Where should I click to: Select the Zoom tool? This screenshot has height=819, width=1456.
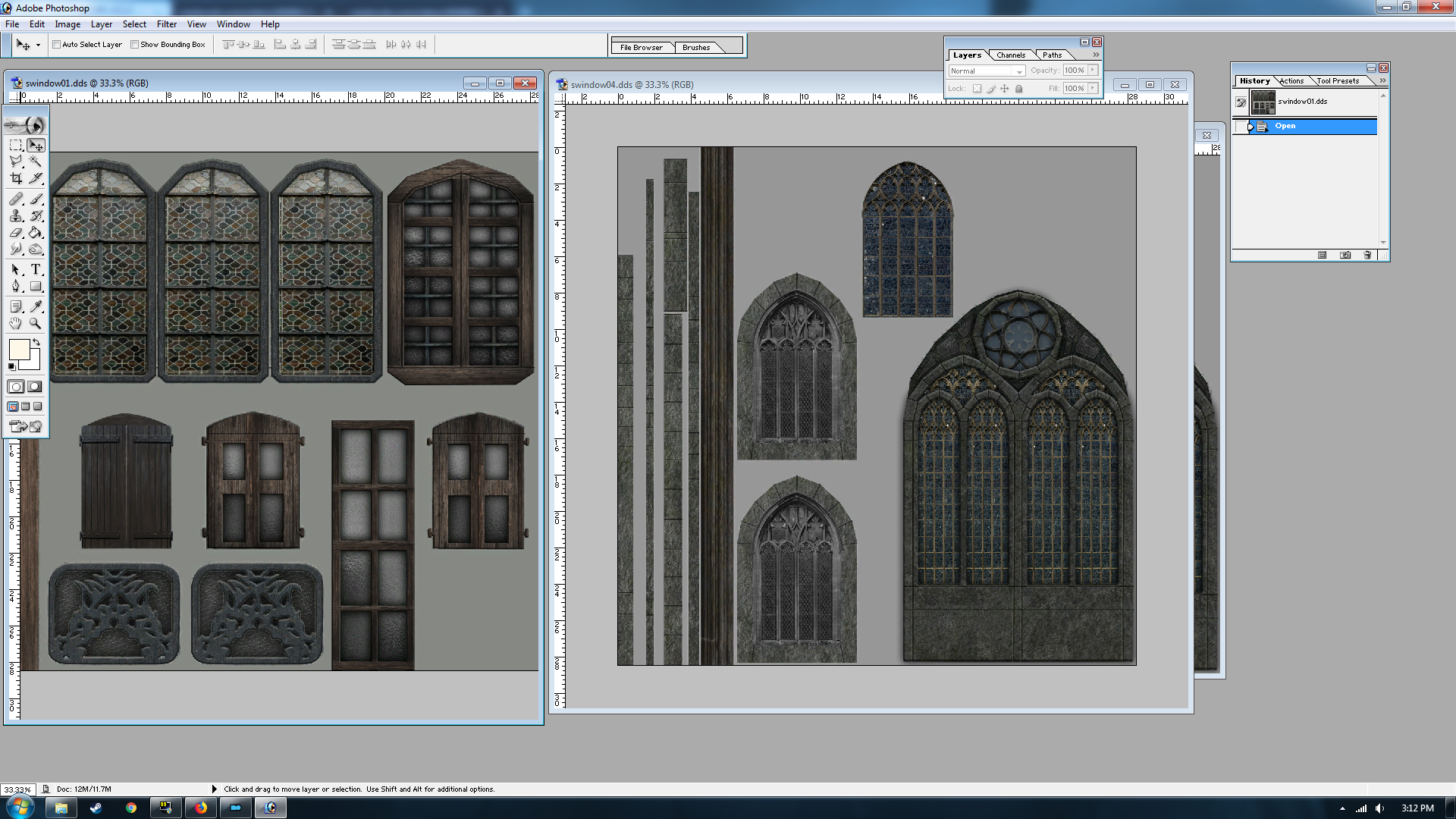(36, 323)
